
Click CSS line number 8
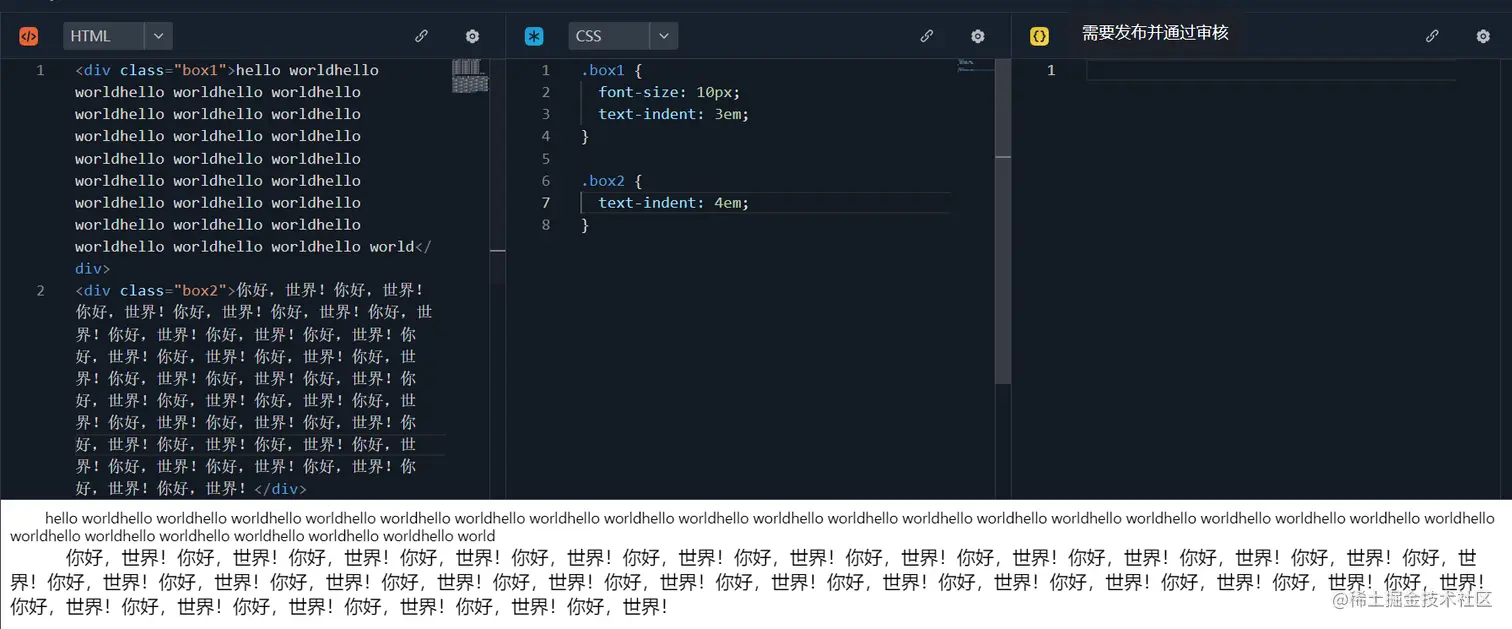tap(545, 225)
